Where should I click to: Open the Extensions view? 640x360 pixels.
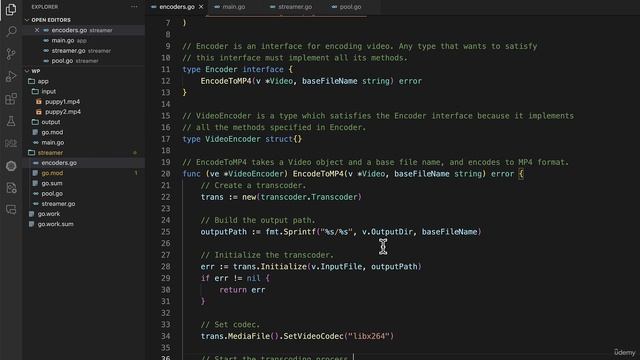tap(11, 99)
